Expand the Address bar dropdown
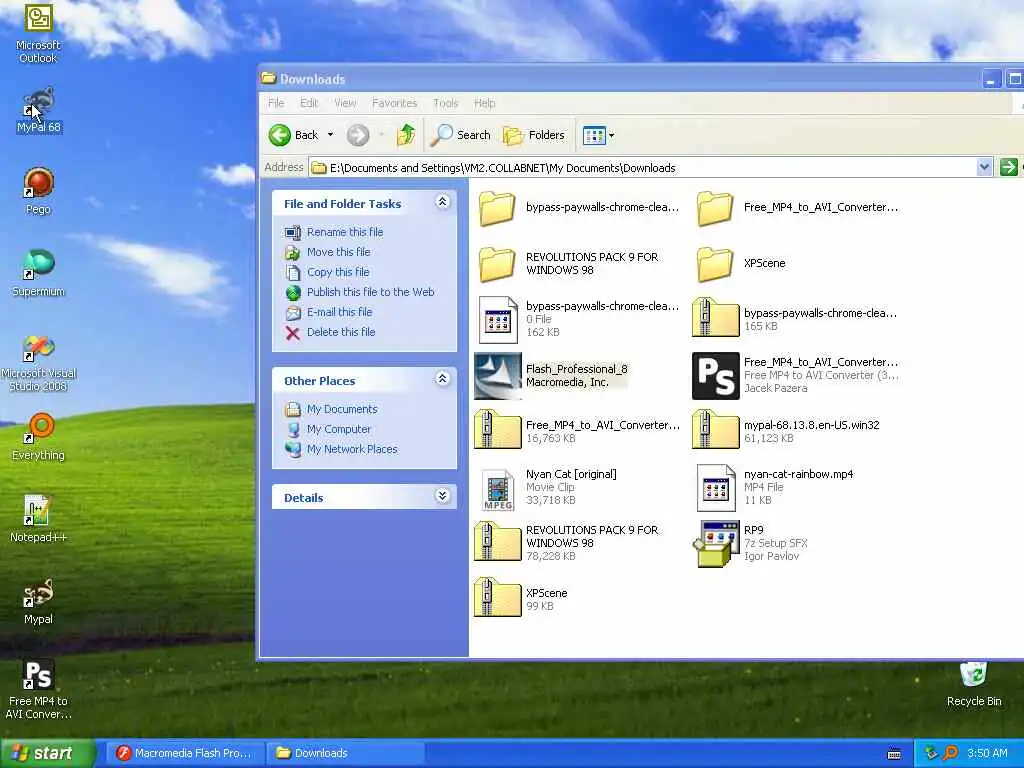The image size is (1024, 768). (x=984, y=168)
